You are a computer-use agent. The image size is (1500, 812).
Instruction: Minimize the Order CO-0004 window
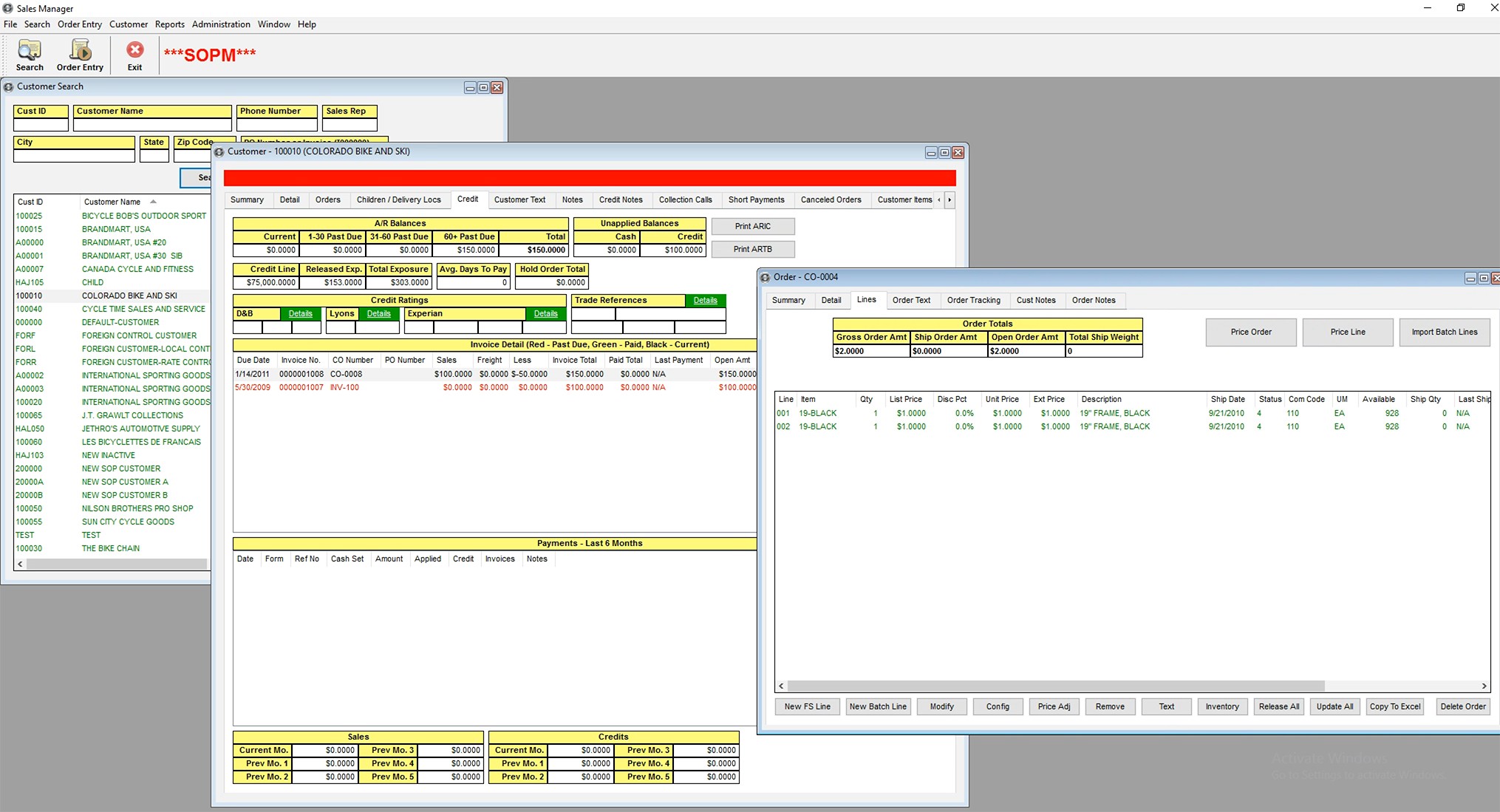click(x=1470, y=279)
